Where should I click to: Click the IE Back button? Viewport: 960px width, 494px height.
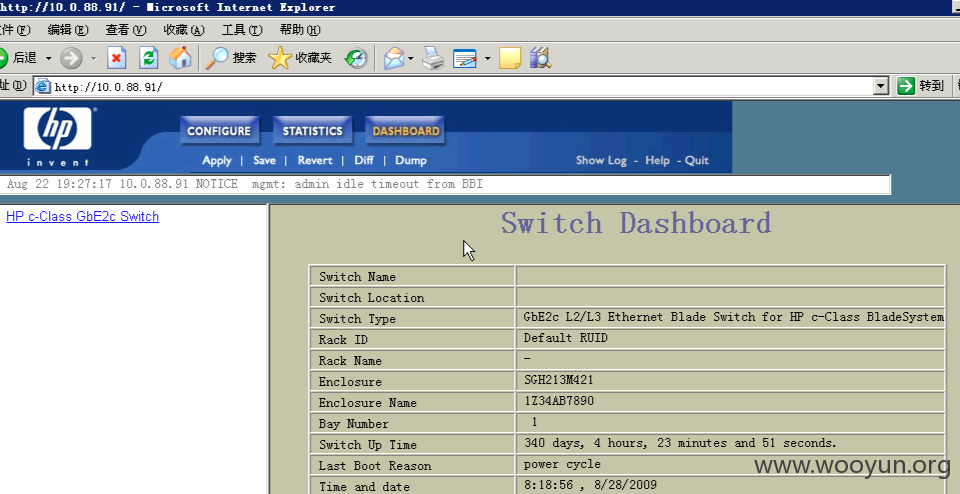pyautogui.click(x=18, y=58)
